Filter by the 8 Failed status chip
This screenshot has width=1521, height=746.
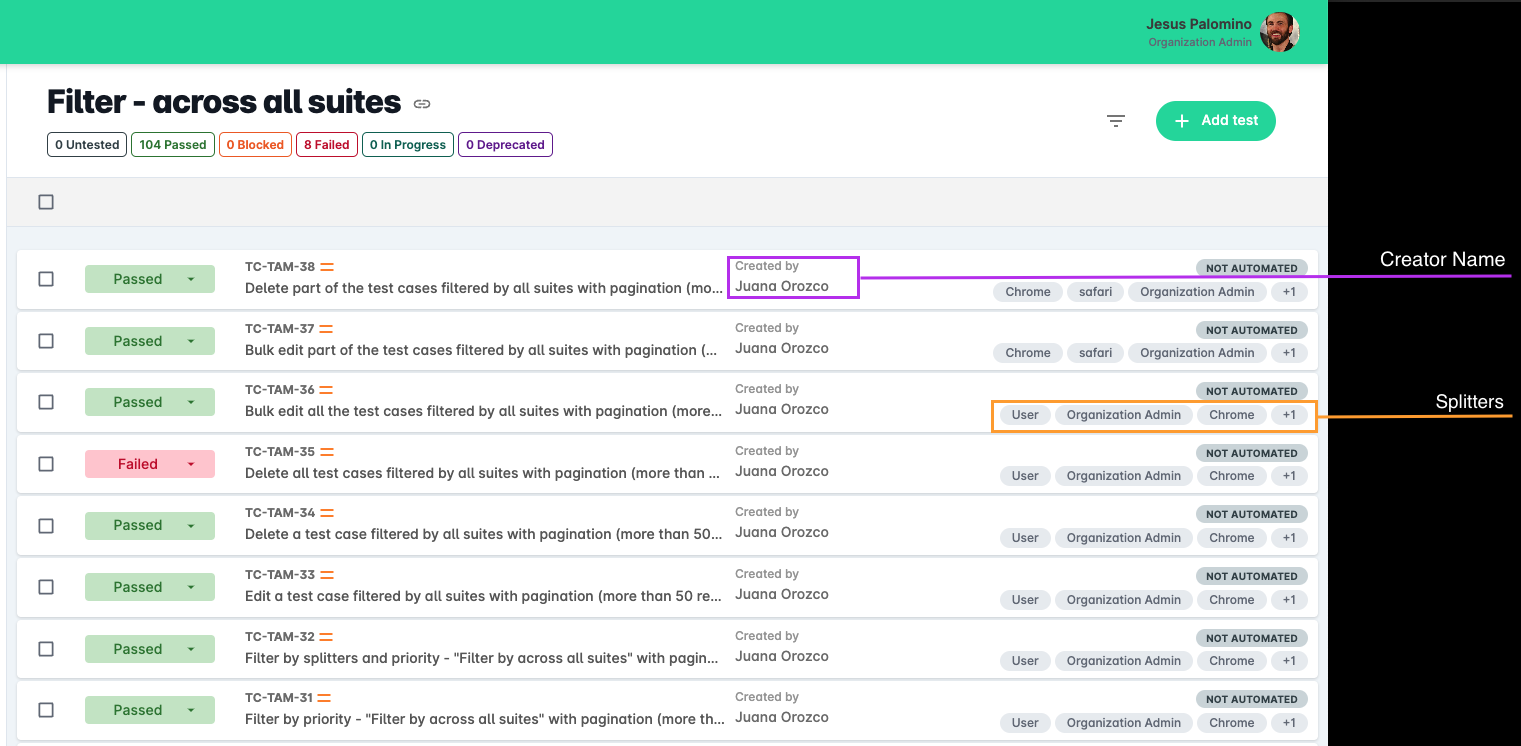click(x=327, y=145)
